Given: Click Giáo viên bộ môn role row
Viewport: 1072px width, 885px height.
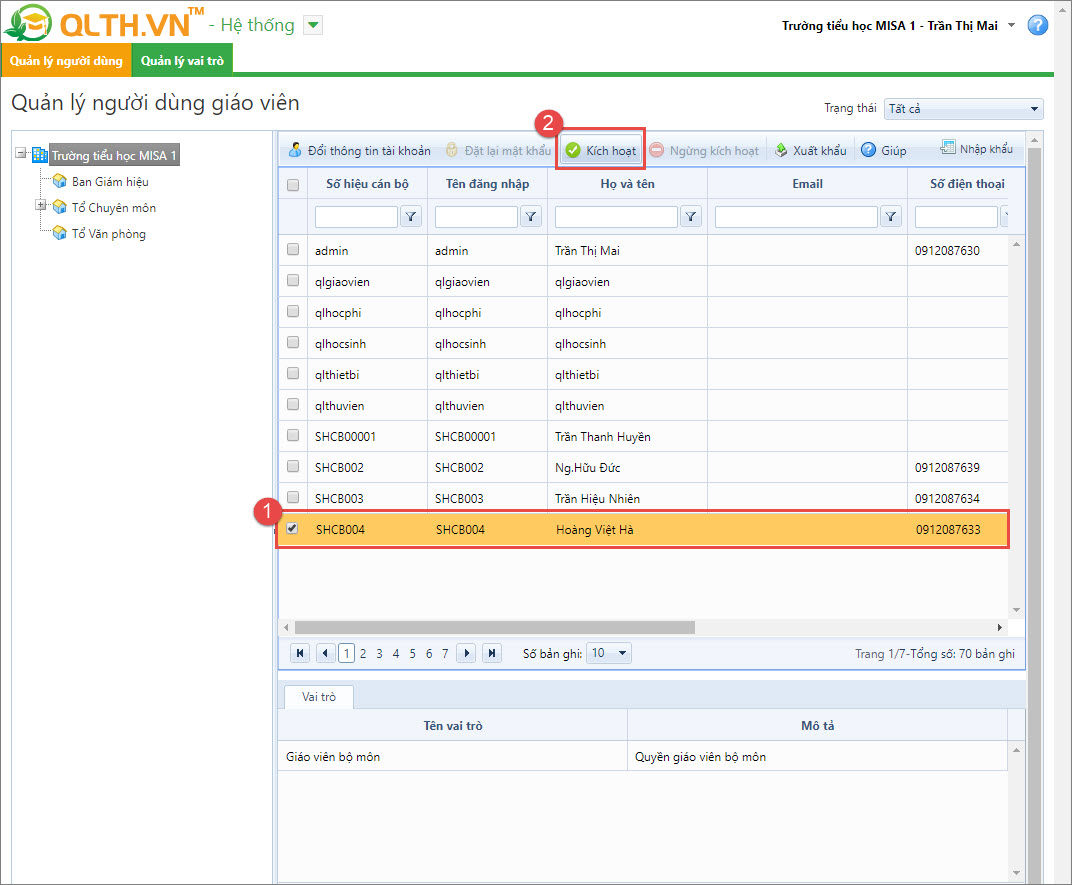Looking at the screenshot, I should click(643, 756).
